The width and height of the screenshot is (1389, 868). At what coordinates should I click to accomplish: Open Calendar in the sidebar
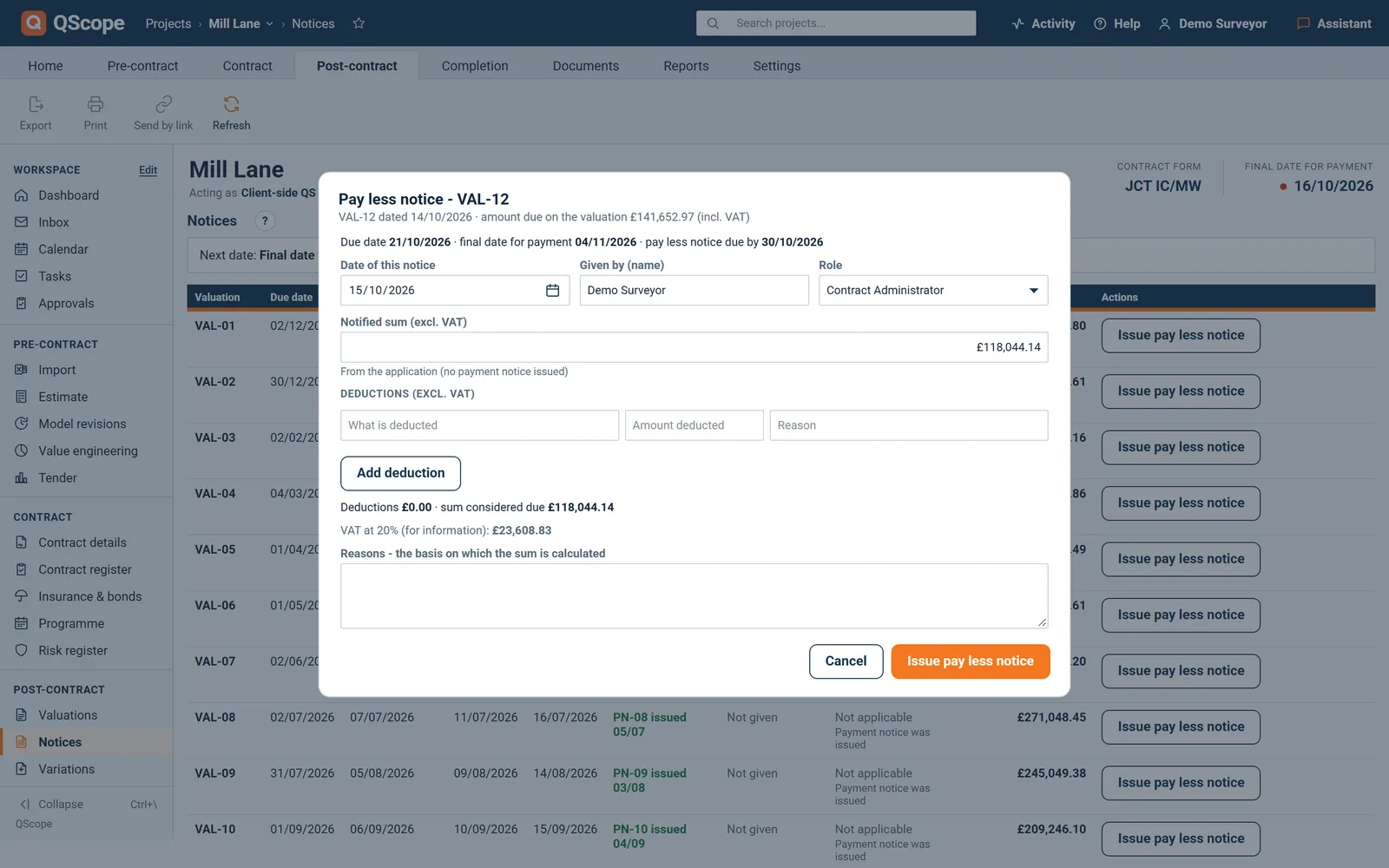pyautogui.click(x=63, y=249)
